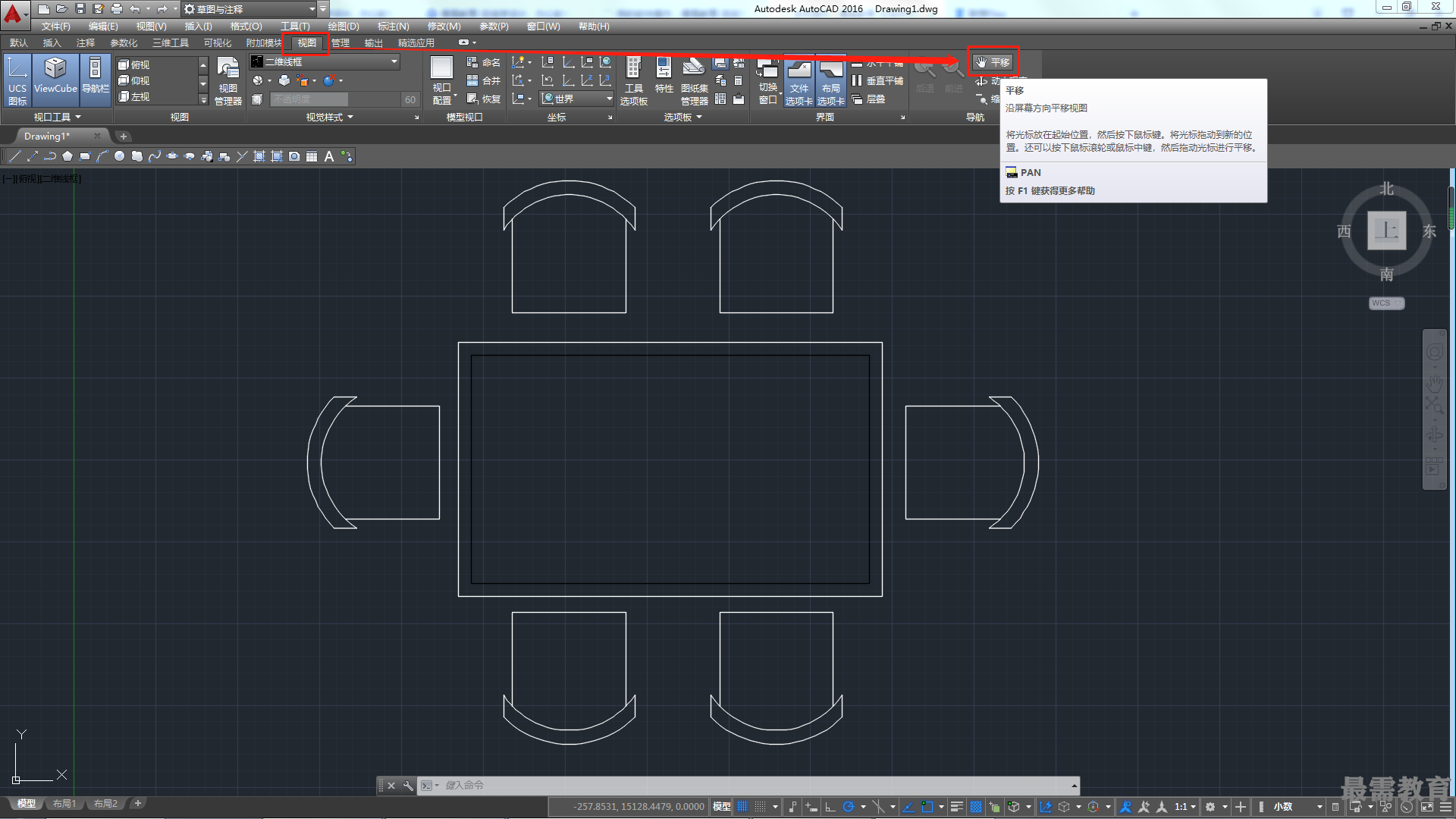Open the Sheet Set Manager (图纸集管理器)

click(695, 80)
